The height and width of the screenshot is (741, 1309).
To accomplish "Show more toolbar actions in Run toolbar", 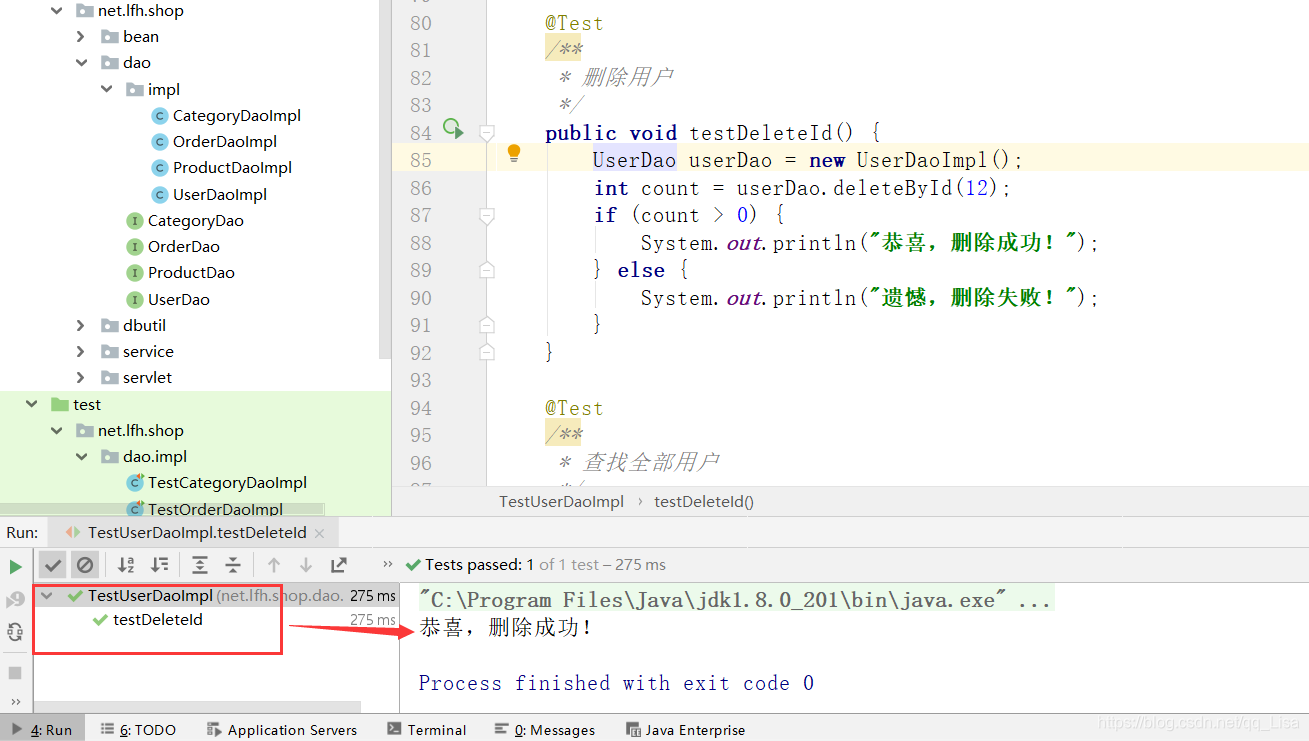I will click(388, 565).
